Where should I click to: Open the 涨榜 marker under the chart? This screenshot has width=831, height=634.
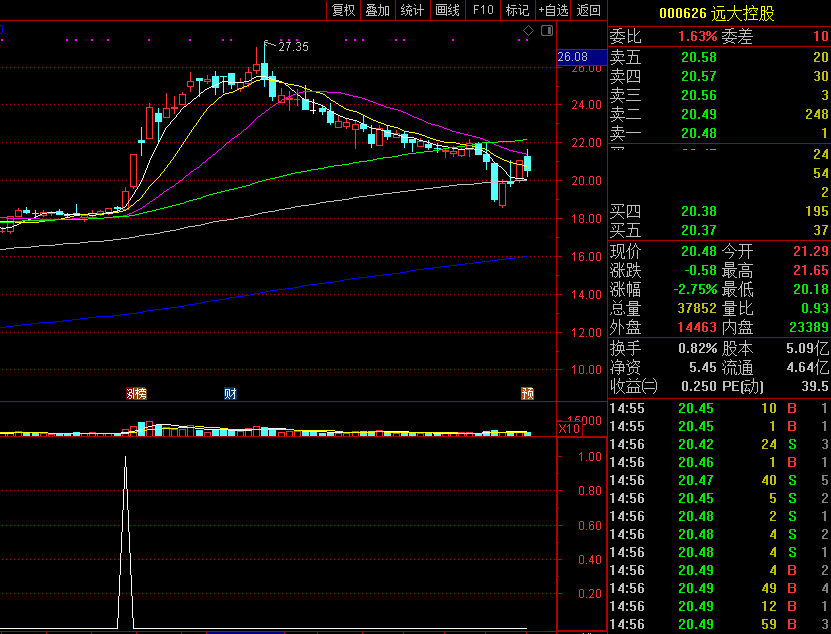[136, 393]
